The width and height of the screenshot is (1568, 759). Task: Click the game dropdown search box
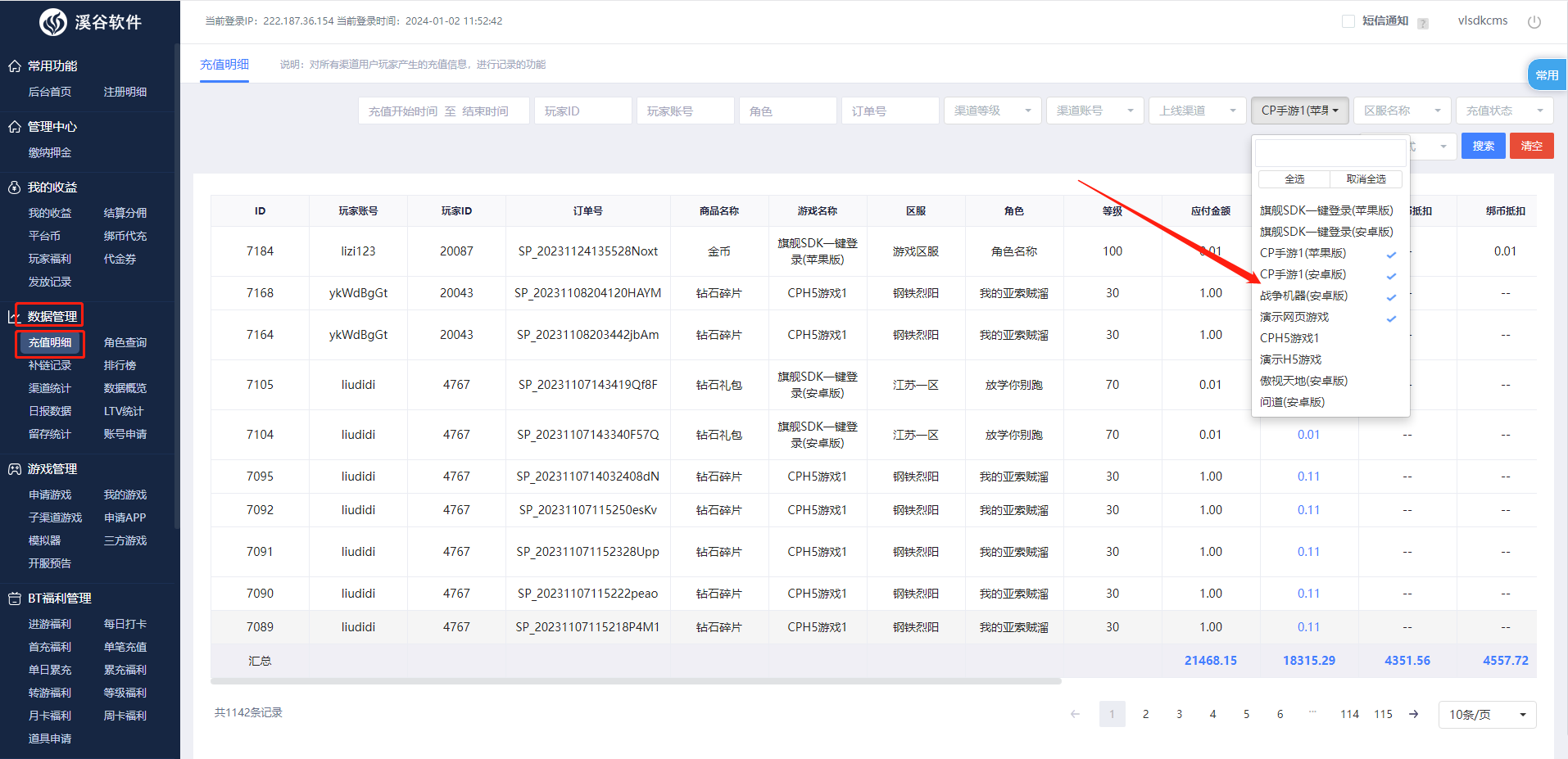click(1330, 153)
